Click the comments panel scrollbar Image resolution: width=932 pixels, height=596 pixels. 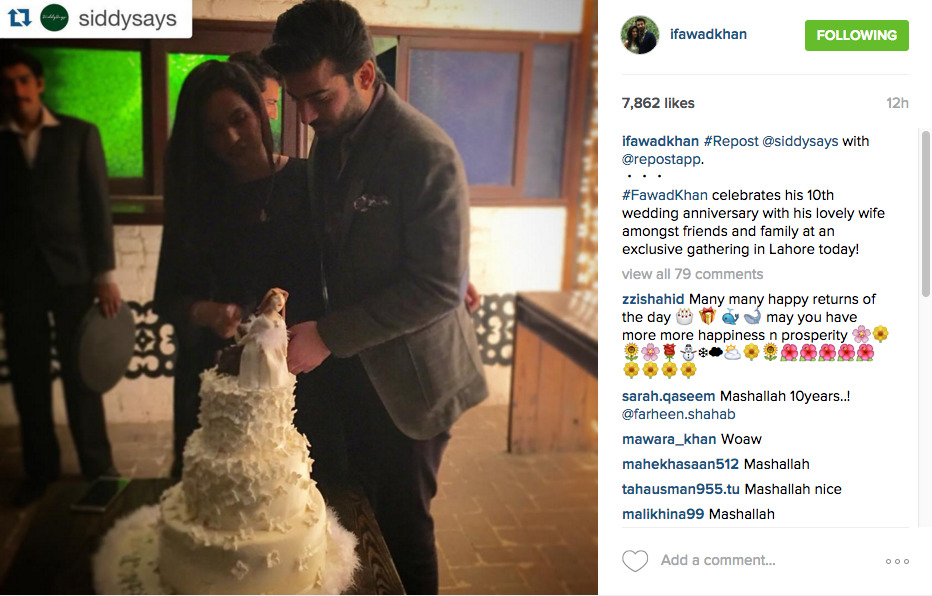(x=925, y=214)
